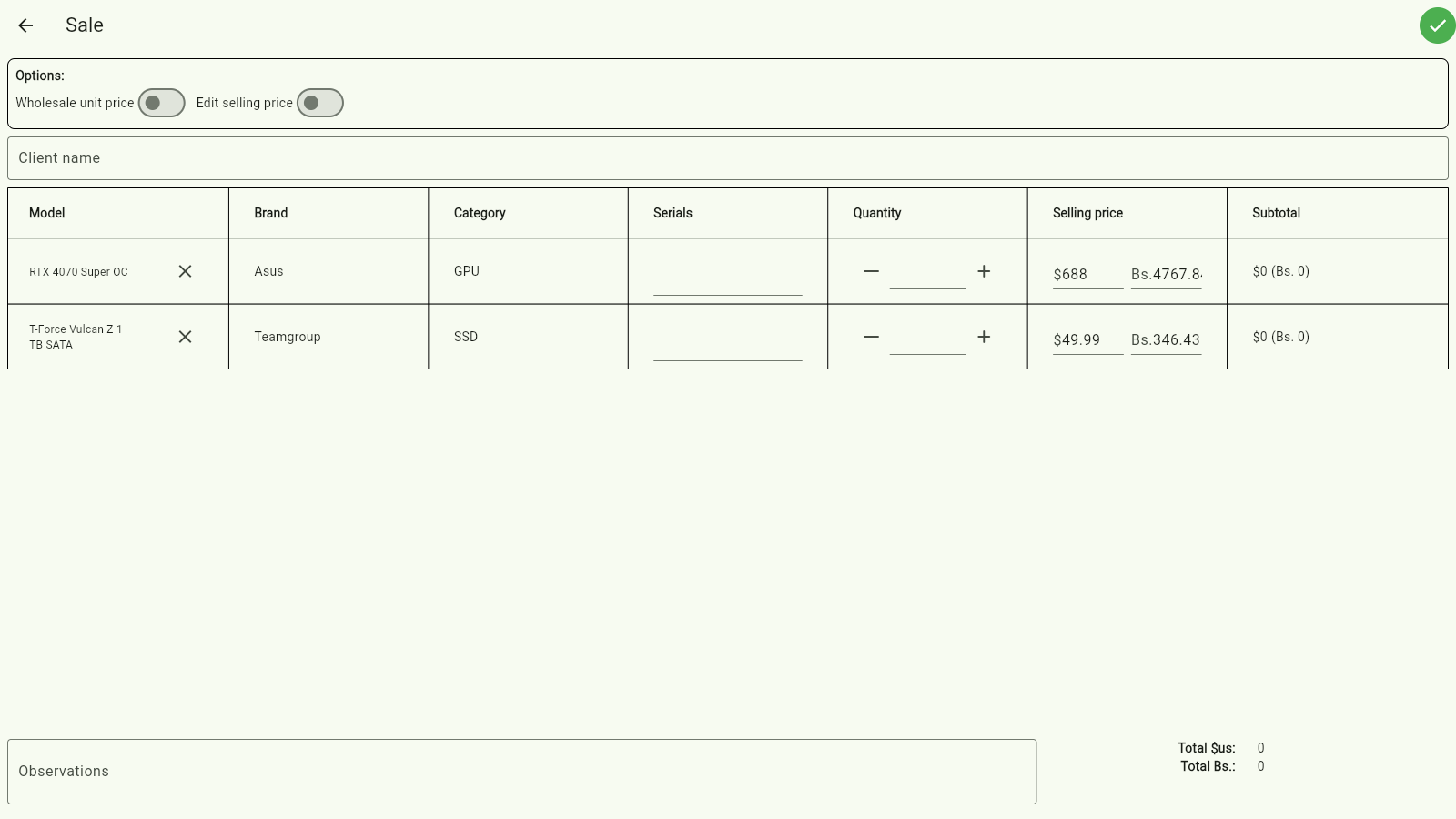The width and height of the screenshot is (1456, 819).
Task: Click the Client name field
Action: [x=727, y=158]
